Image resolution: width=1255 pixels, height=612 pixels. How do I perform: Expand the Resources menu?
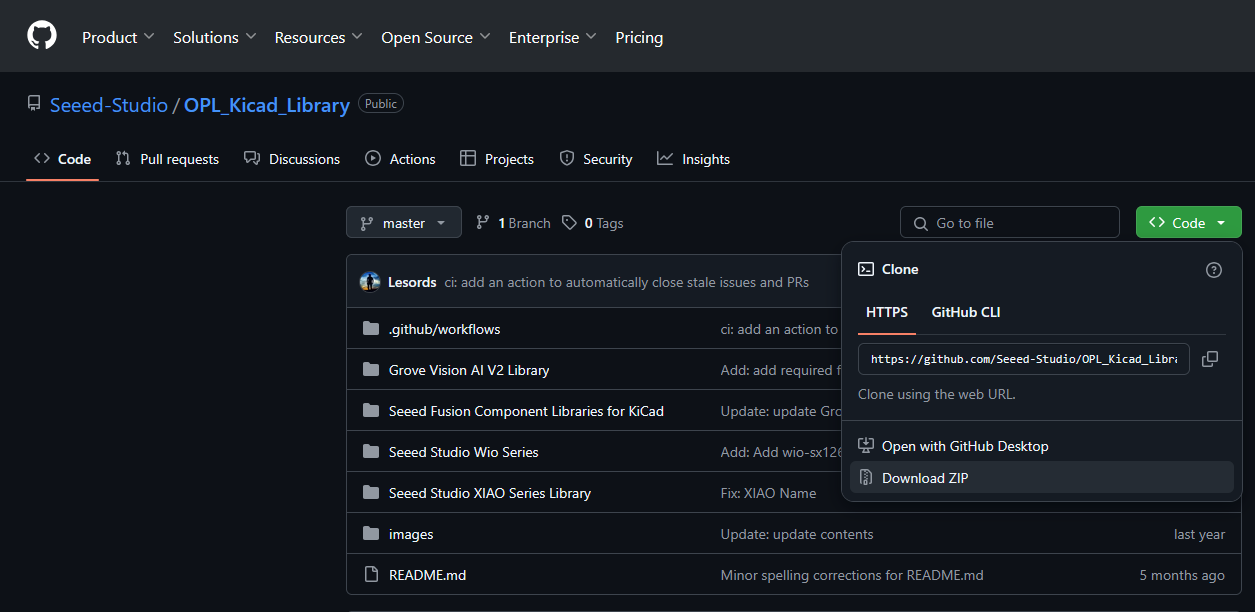(x=319, y=37)
